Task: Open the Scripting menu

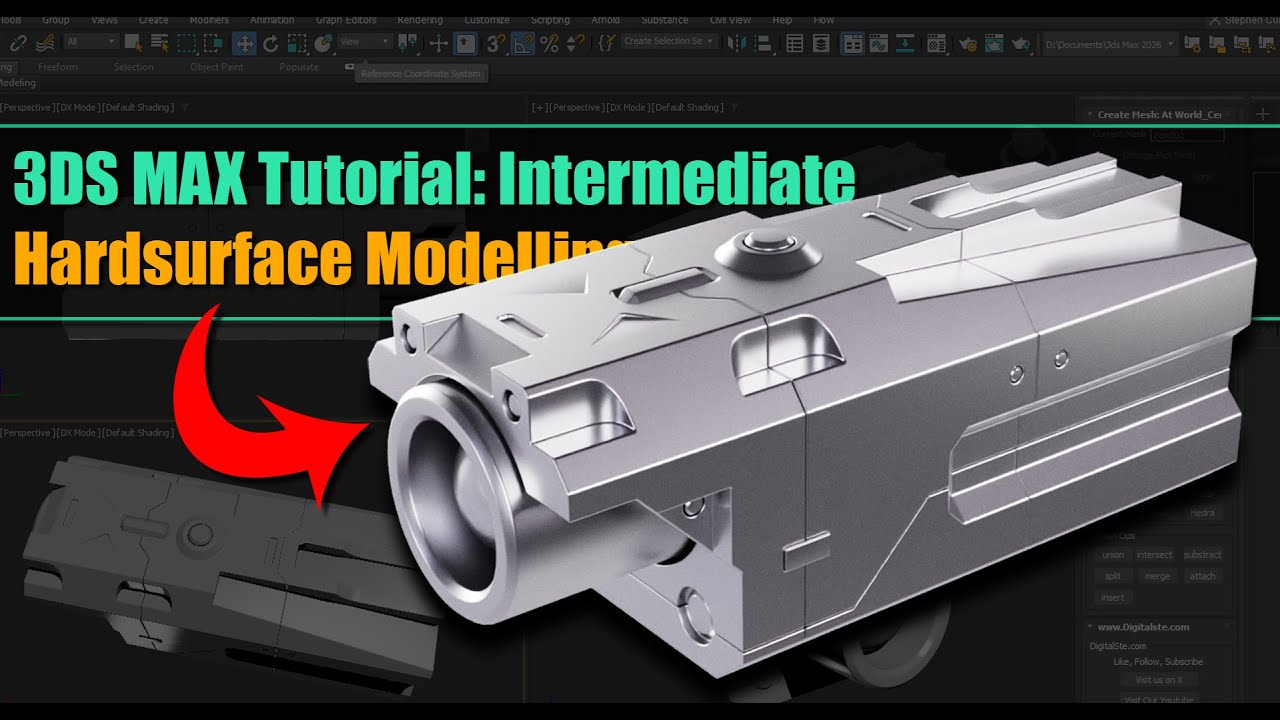Action: [550, 20]
